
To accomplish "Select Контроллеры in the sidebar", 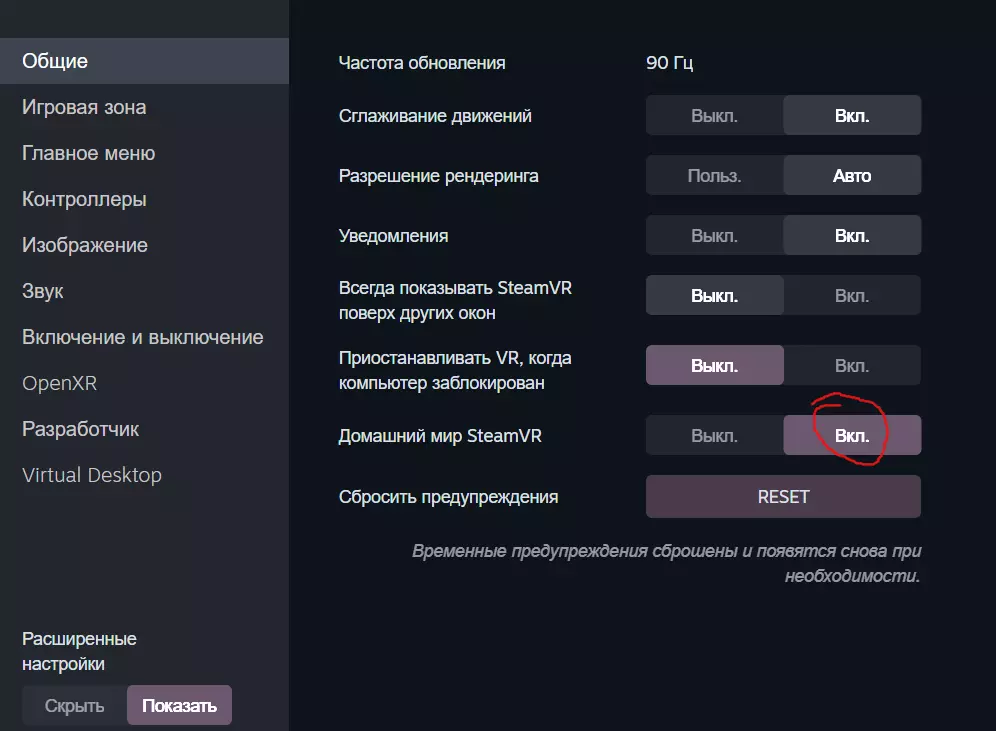I will (84, 199).
